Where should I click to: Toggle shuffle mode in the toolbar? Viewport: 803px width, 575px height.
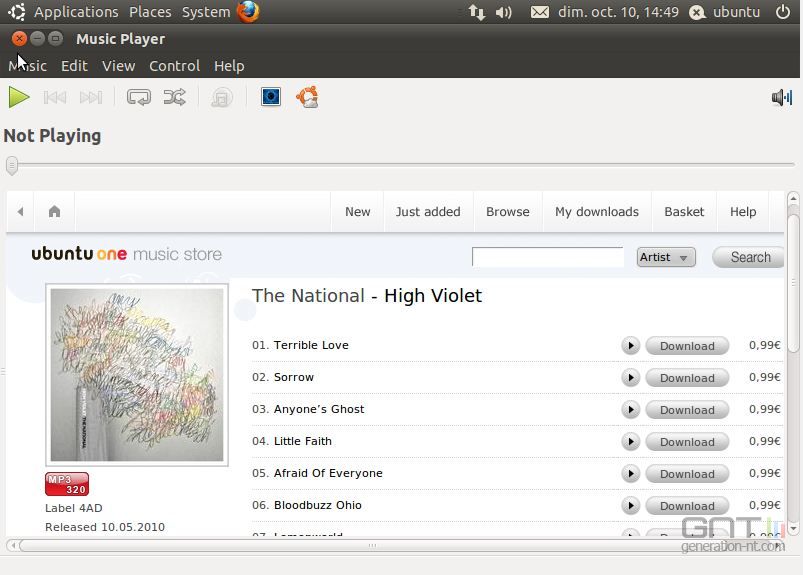[x=175, y=97]
